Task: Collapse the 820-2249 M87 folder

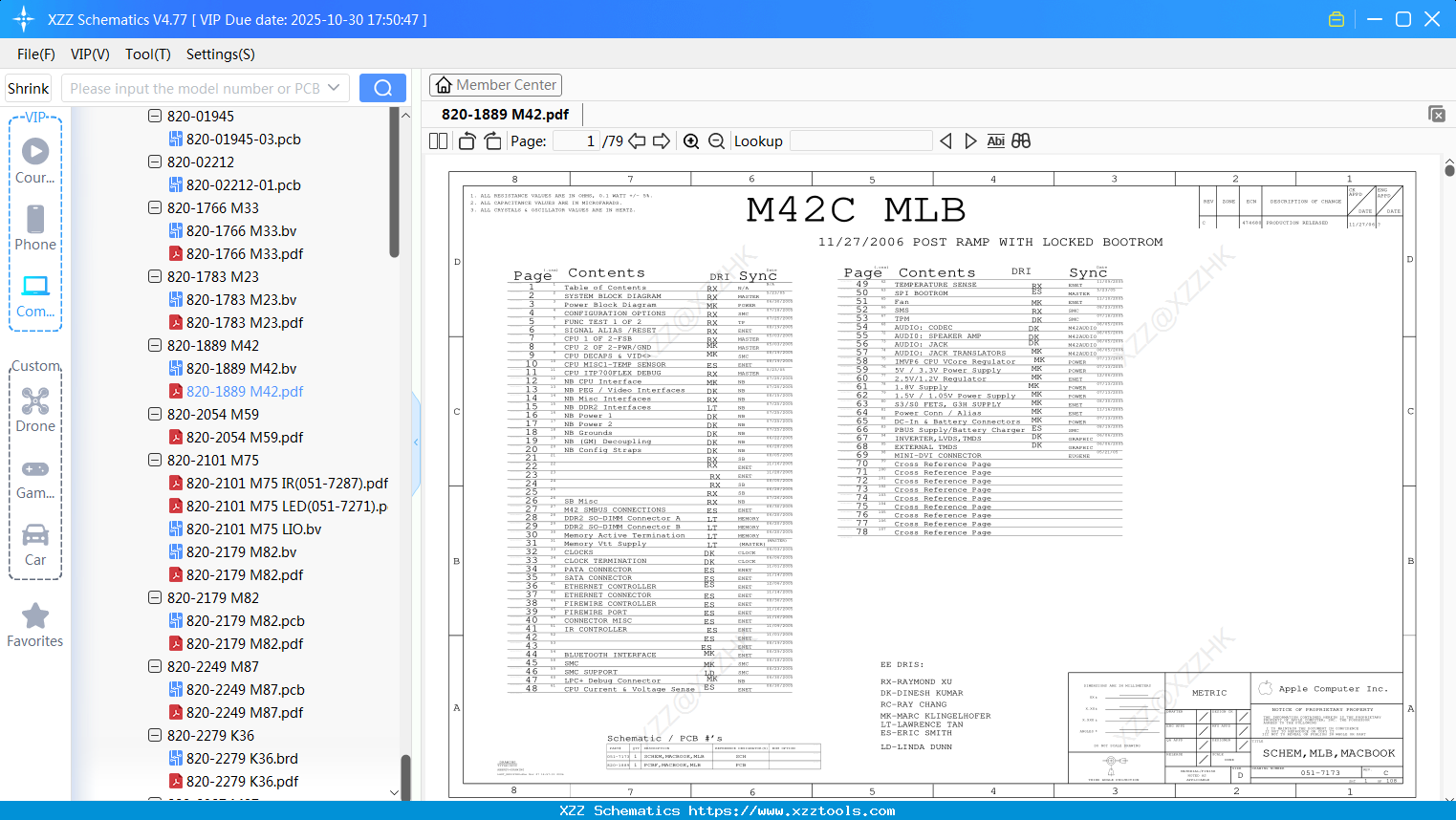Action: pyautogui.click(x=155, y=666)
